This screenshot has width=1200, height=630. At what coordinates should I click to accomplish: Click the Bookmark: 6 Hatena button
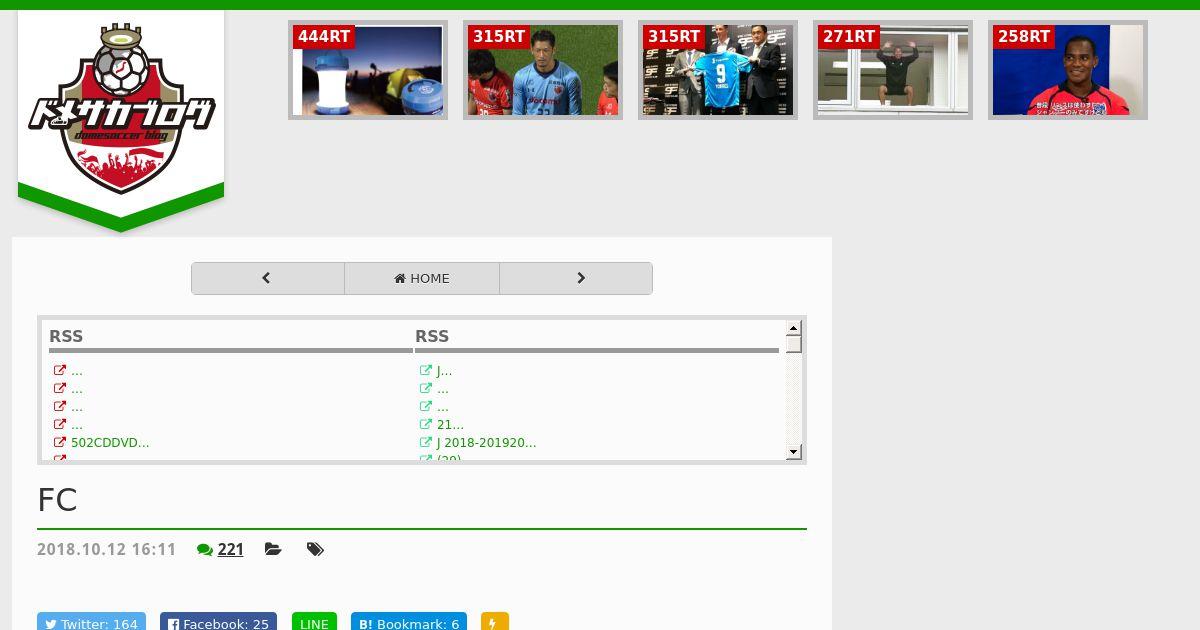click(409, 623)
